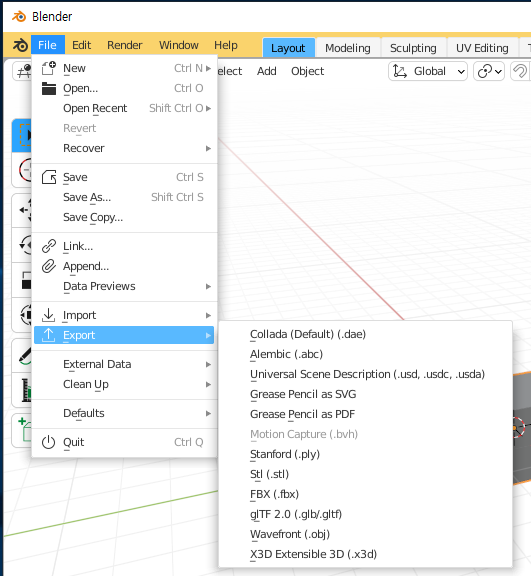Open the Help menu
The width and height of the screenshot is (531, 576).
(x=226, y=45)
